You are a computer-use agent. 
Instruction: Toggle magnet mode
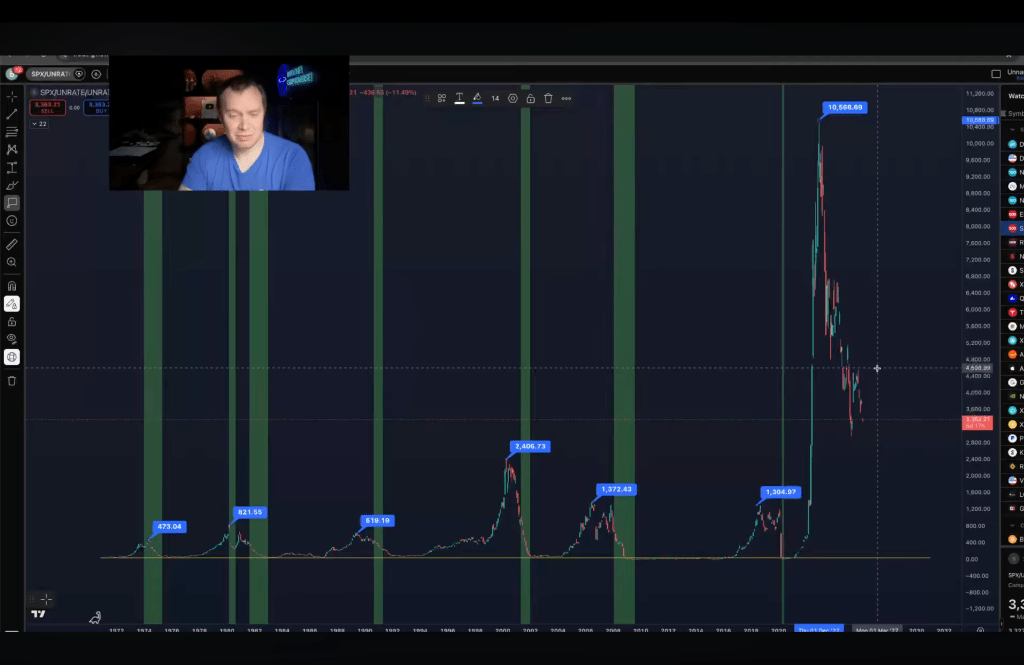pyautogui.click(x=12, y=285)
